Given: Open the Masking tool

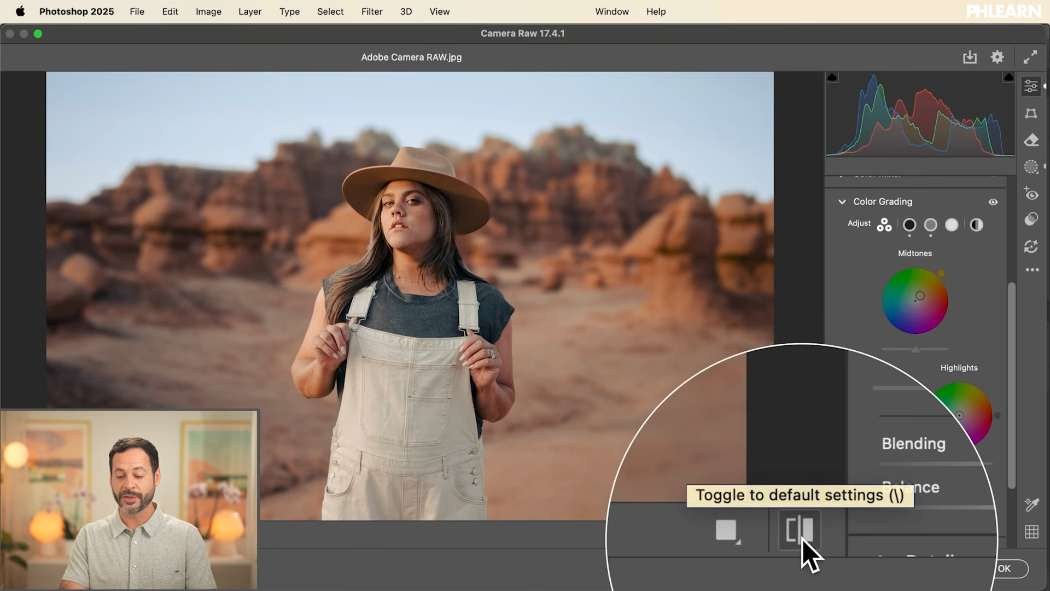Looking at the screenshot, I should pyautogui.click(x=1031, y=167).
